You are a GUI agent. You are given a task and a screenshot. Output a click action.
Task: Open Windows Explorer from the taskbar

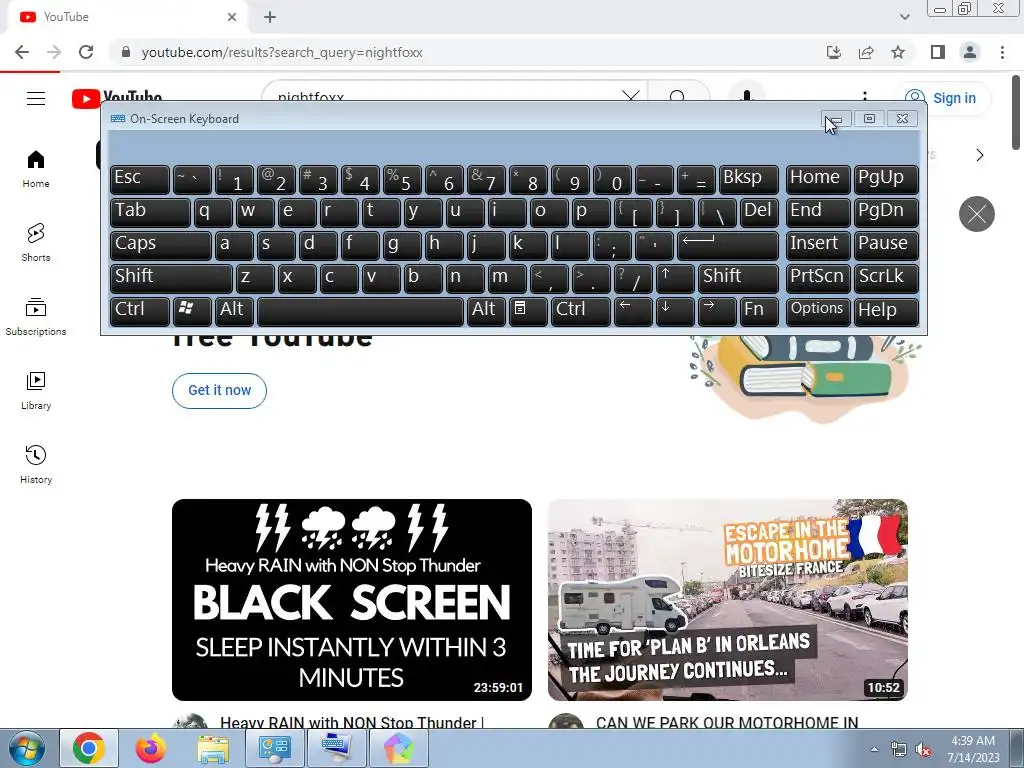click(x=213, y=748)
